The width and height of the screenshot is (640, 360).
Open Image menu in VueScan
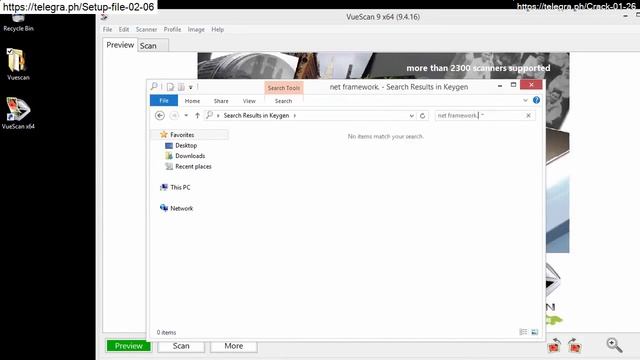[x=196, y=29]
